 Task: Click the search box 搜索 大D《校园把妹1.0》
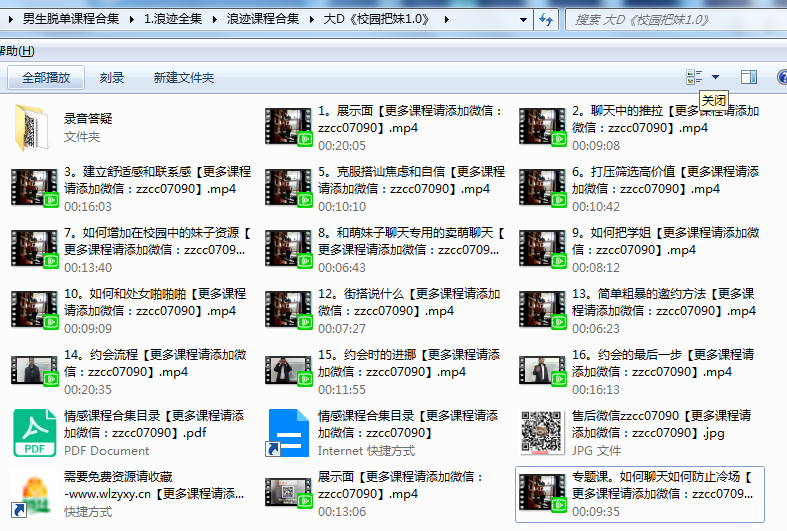point(676,20)
